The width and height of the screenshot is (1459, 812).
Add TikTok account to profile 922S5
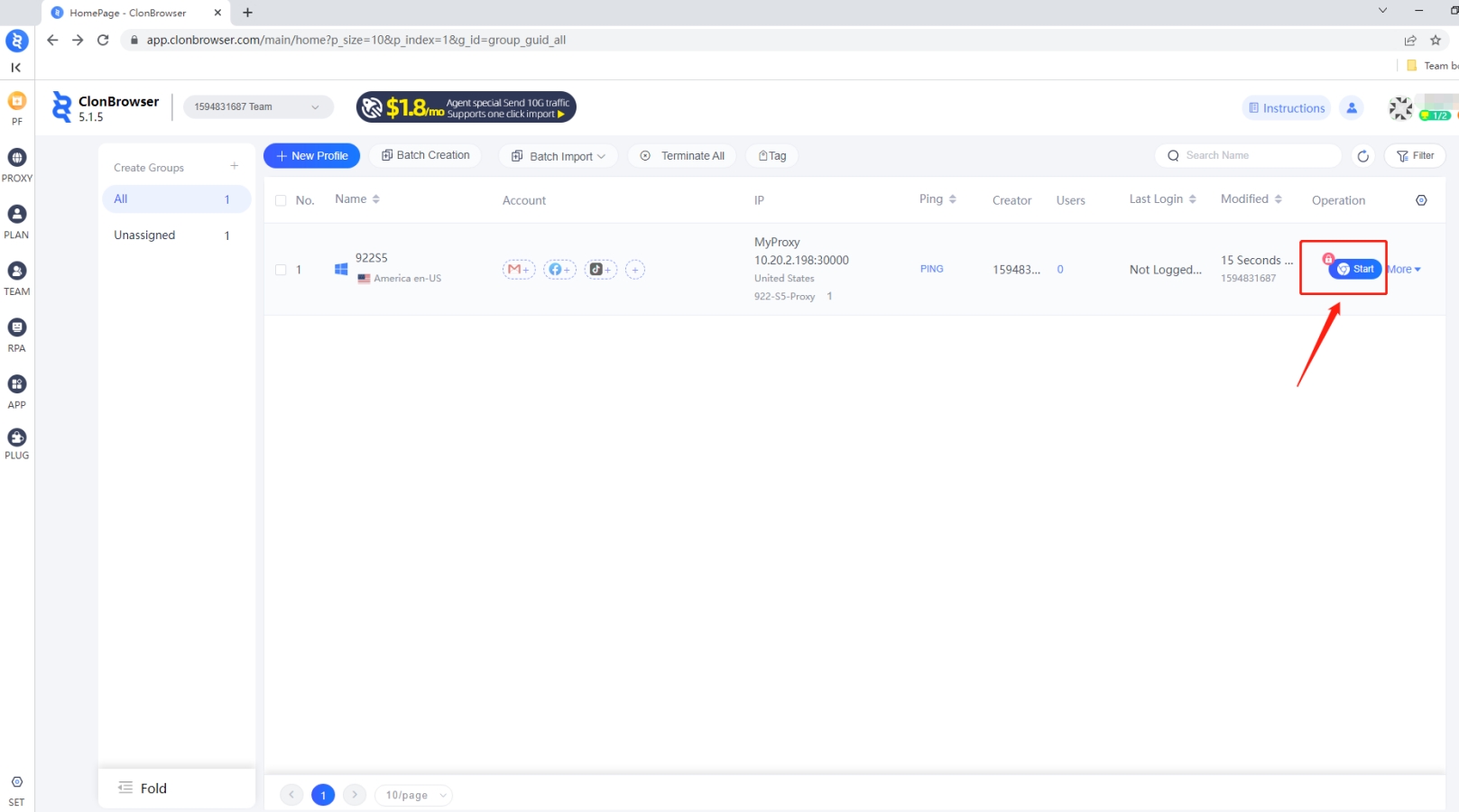coord(601,270)
